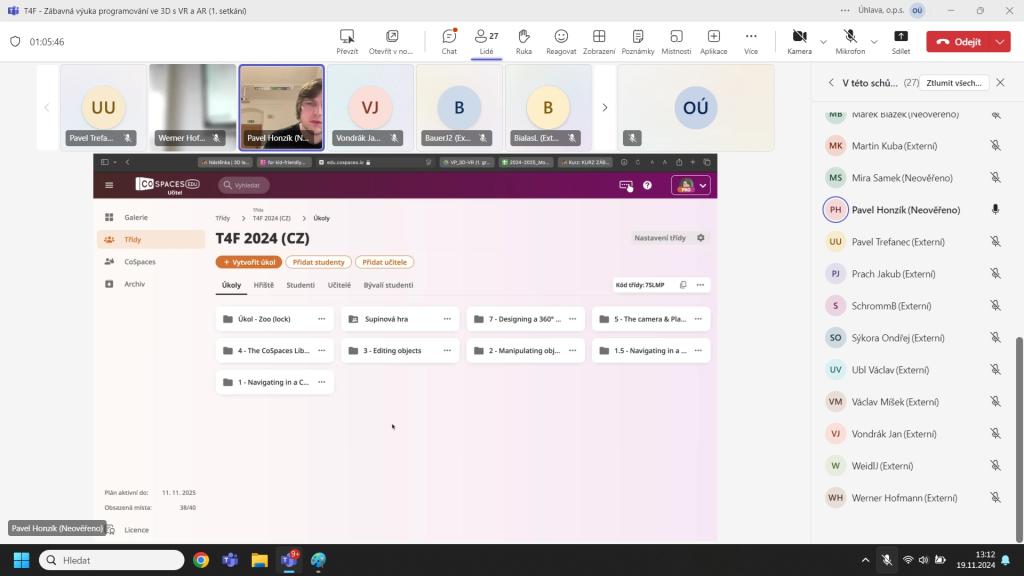This screenshot has width=1024, height=576.
Task: Open the dropdown arrow beside Odejít
Action: 1000,42
